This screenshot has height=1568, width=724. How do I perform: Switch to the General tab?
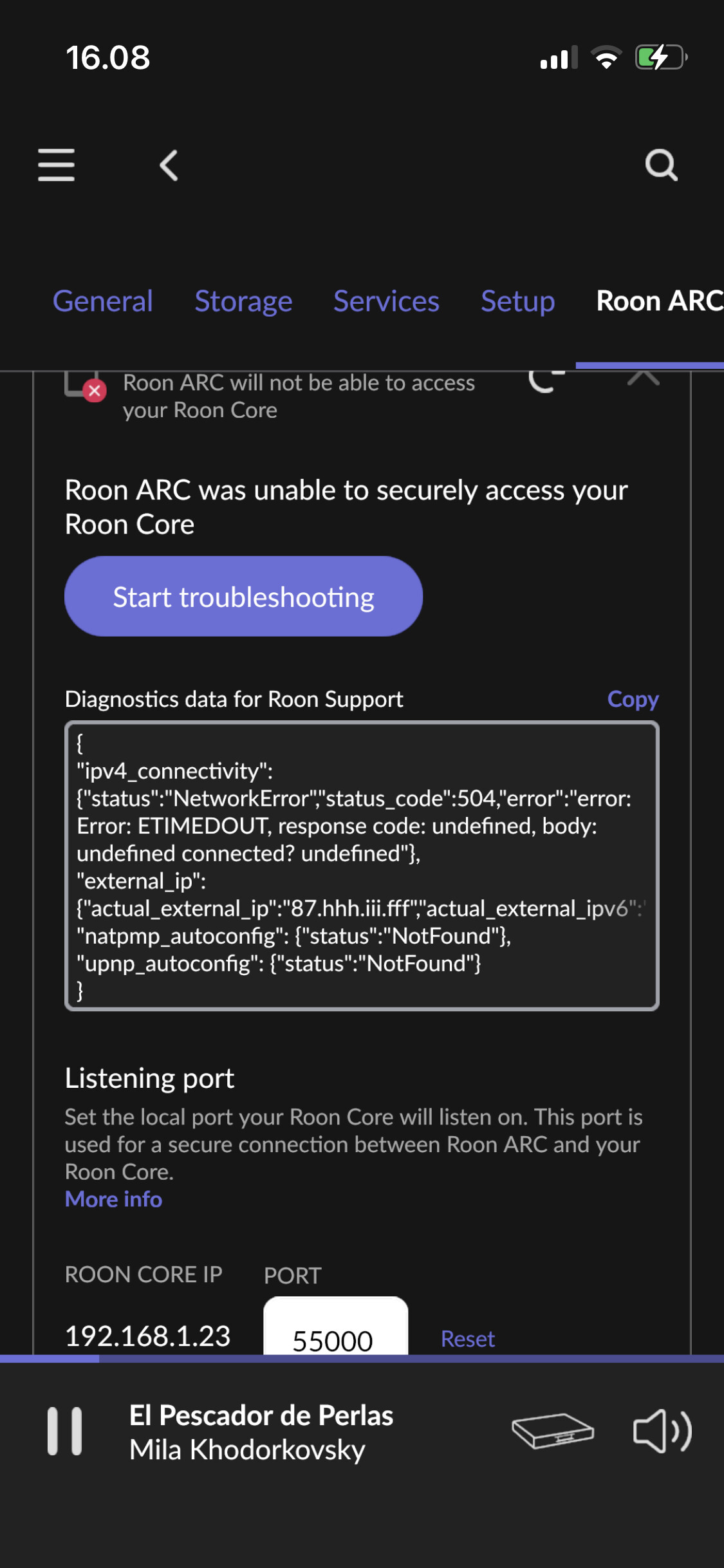tap(103, 301)
